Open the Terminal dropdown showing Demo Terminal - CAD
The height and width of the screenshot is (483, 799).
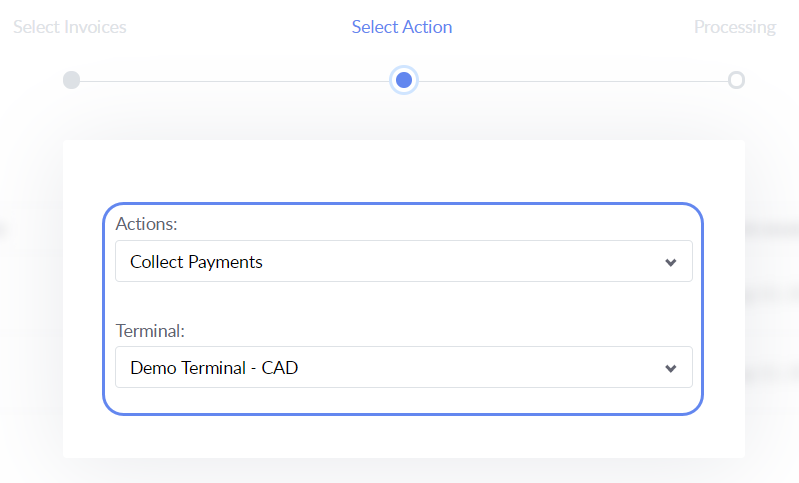pos(403,368)
